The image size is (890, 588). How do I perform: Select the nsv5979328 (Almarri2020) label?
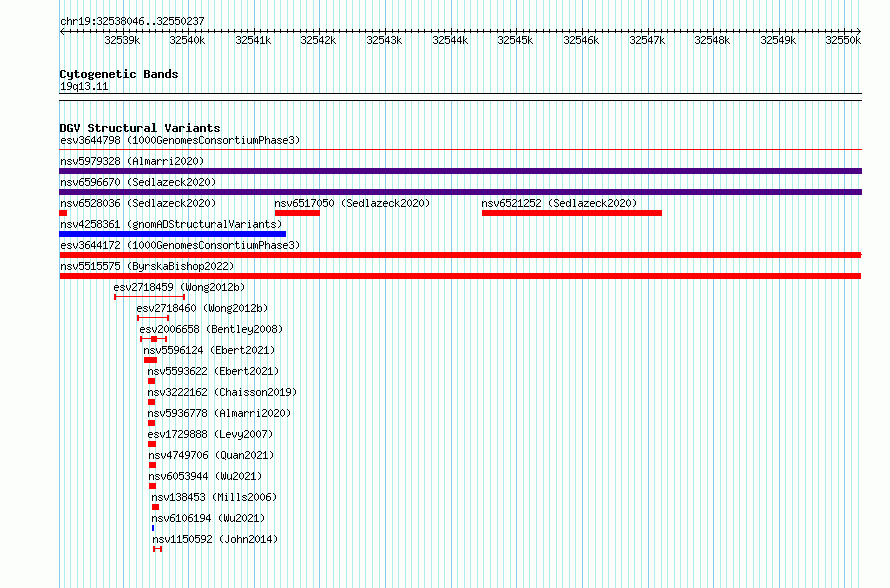coord(132,161)
